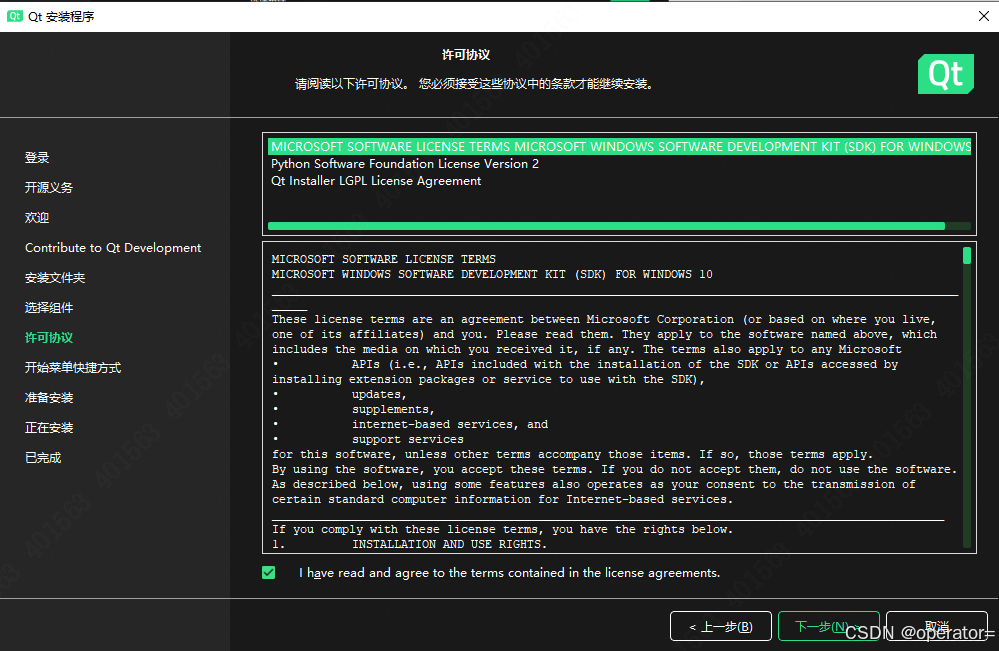Click the 欢迎 step in the sidebar

[37, 217]
